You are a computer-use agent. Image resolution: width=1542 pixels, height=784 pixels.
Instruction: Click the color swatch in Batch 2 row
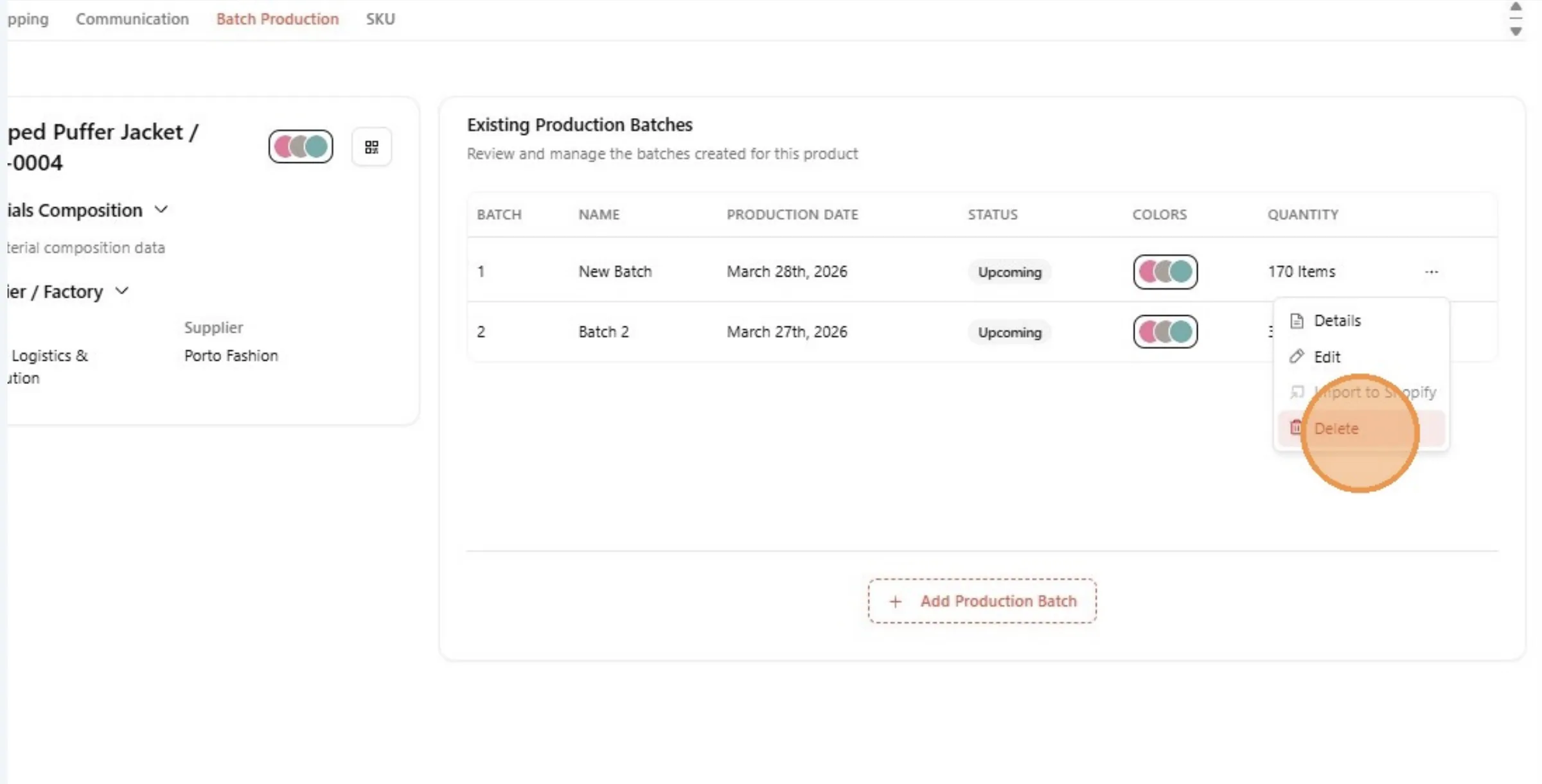tap(1165, 331)
